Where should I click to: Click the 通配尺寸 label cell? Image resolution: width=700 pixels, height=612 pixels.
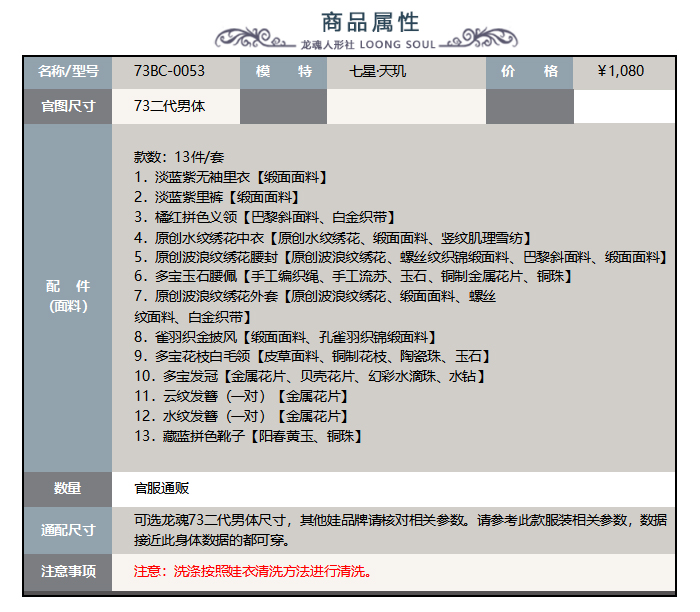click(68, 530)
